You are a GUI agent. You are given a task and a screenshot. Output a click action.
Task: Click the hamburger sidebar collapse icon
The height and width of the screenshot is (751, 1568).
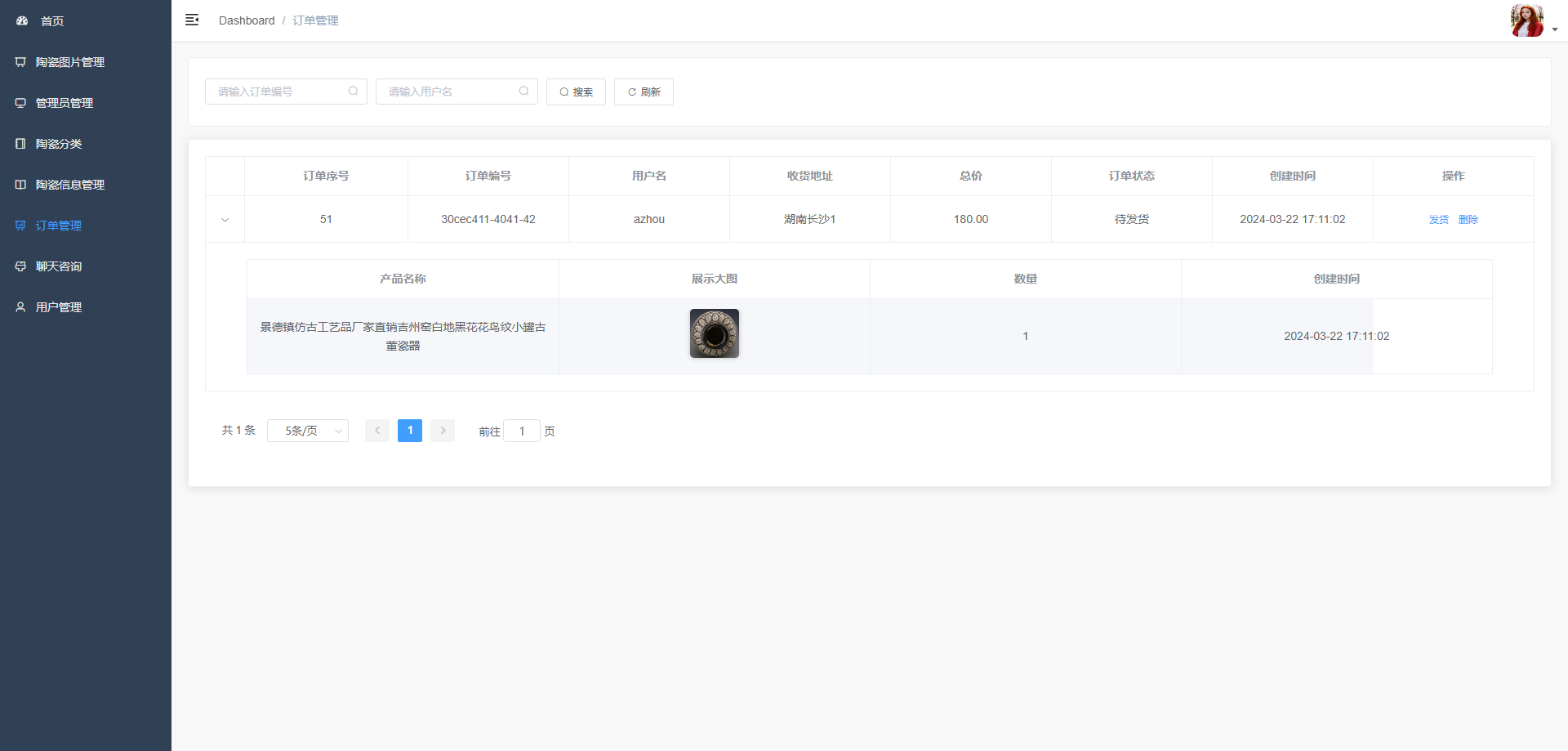tap(192, 20)
